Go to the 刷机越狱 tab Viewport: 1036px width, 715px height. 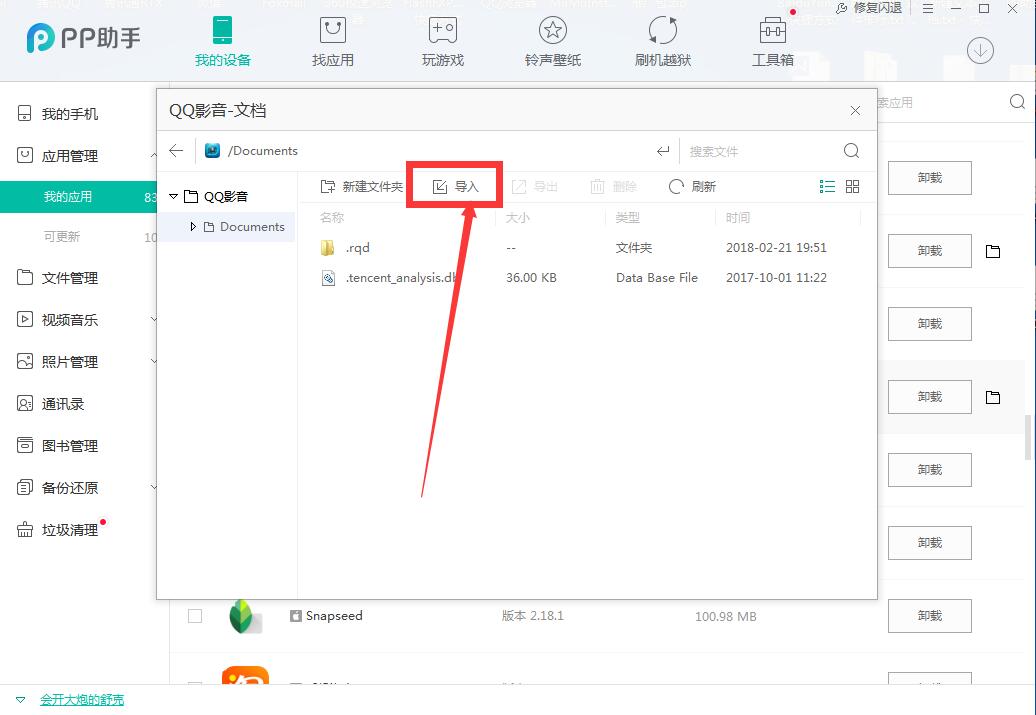(x=663, y=42)
